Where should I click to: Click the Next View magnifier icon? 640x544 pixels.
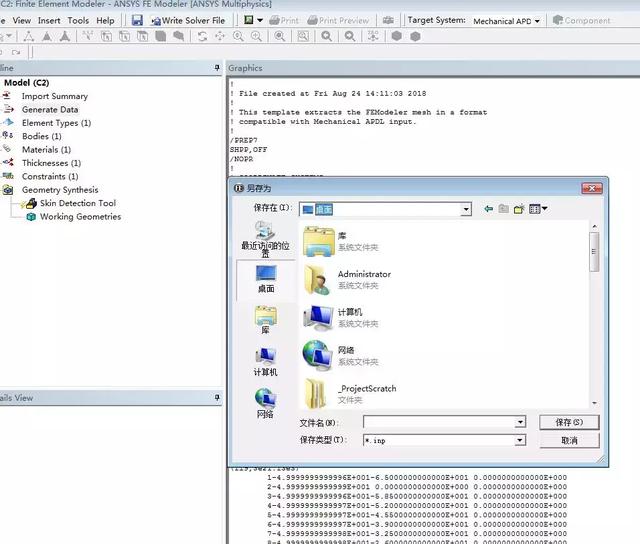click(350, 36)
